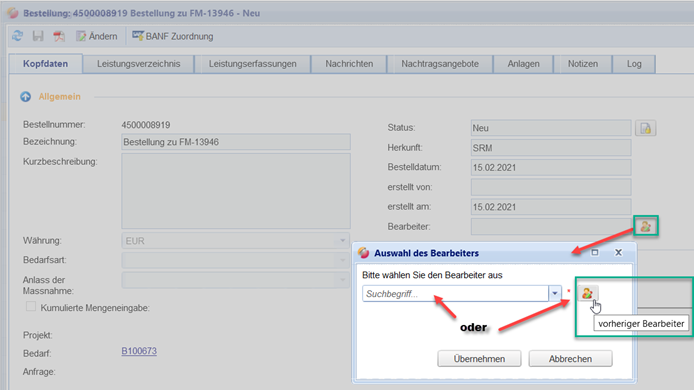
Task: Open the Anlagen tab
Action: pos(524,64)
